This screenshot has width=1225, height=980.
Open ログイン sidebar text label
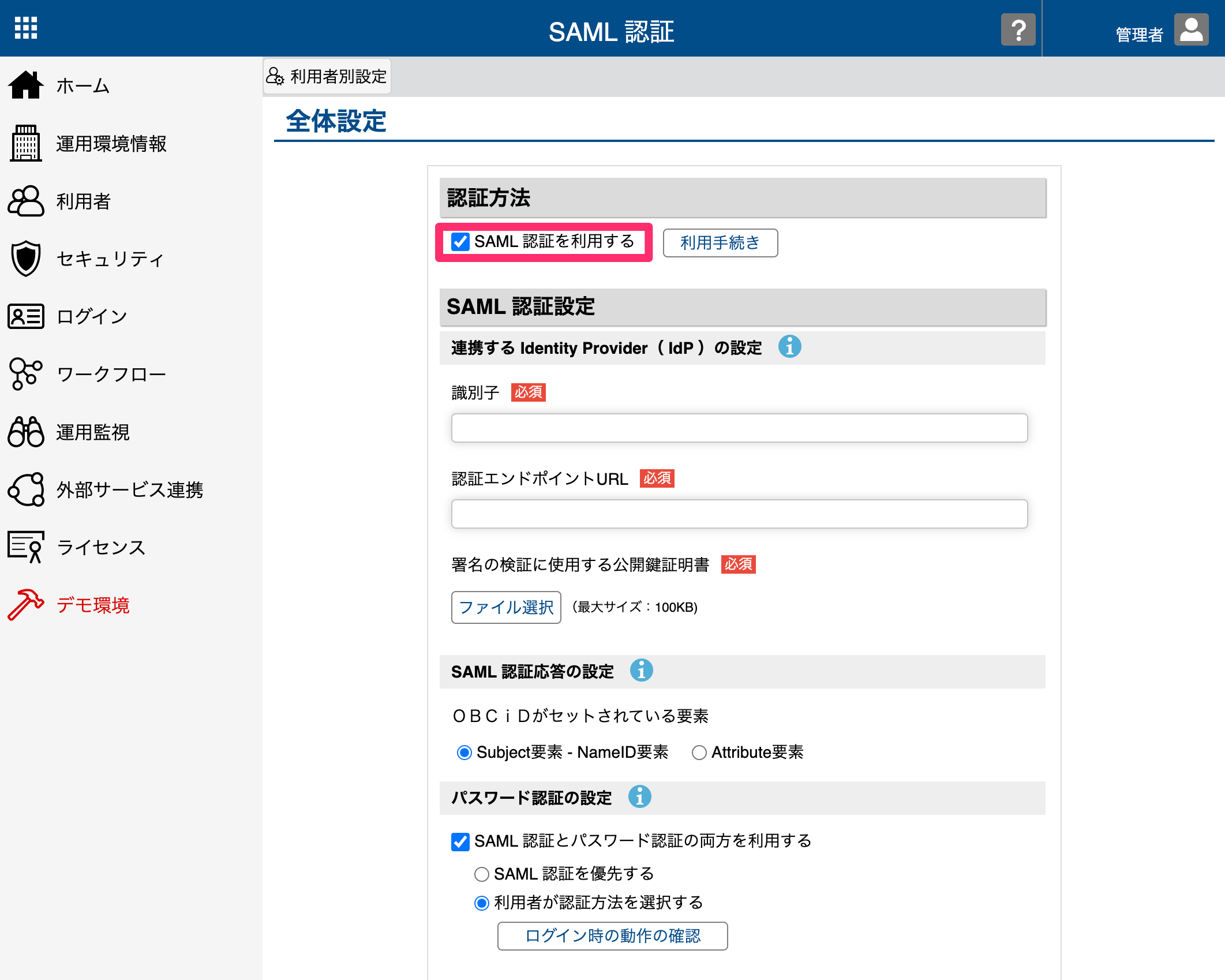92,317
